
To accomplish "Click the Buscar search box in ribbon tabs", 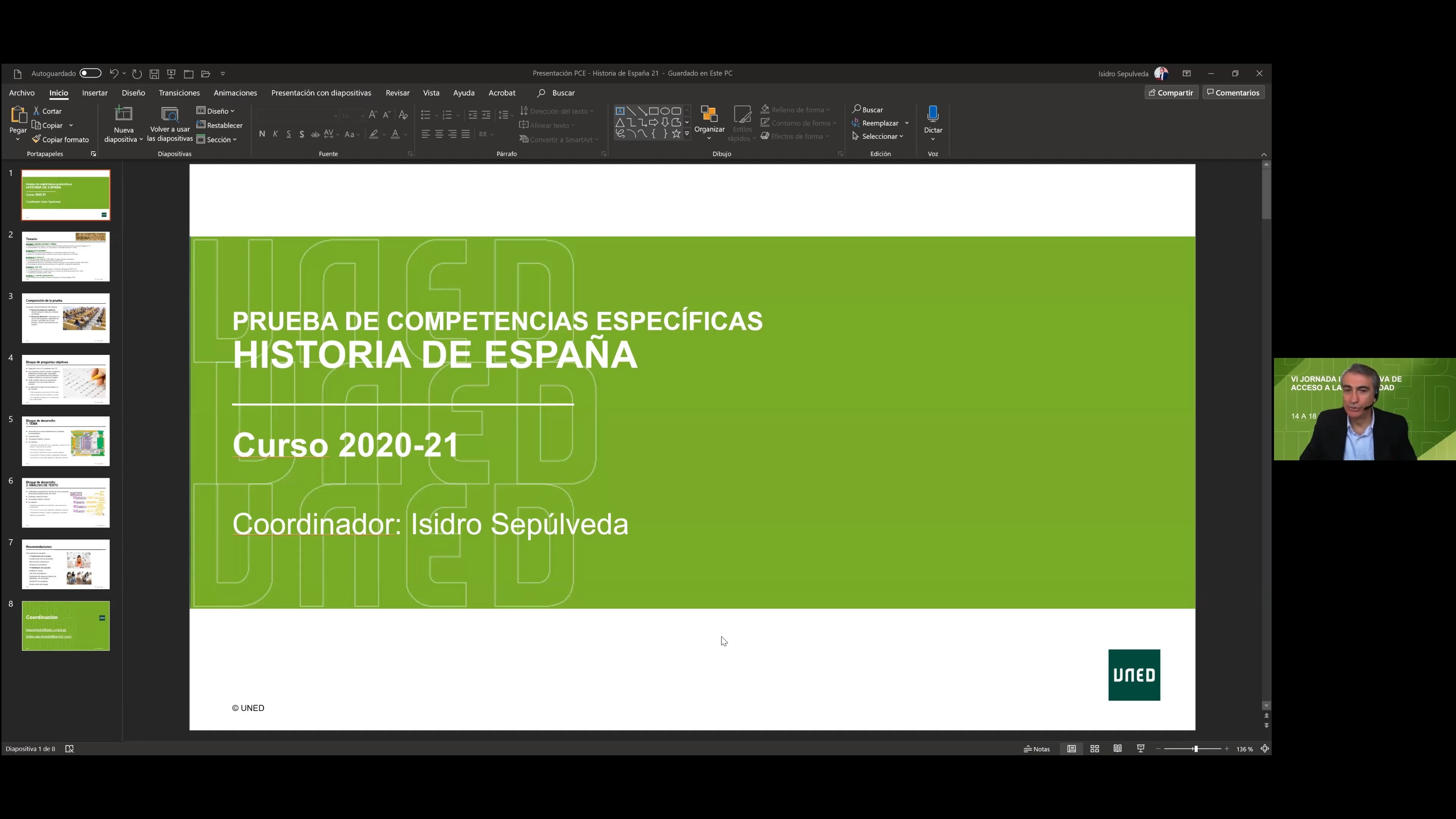I will point(556,93).
